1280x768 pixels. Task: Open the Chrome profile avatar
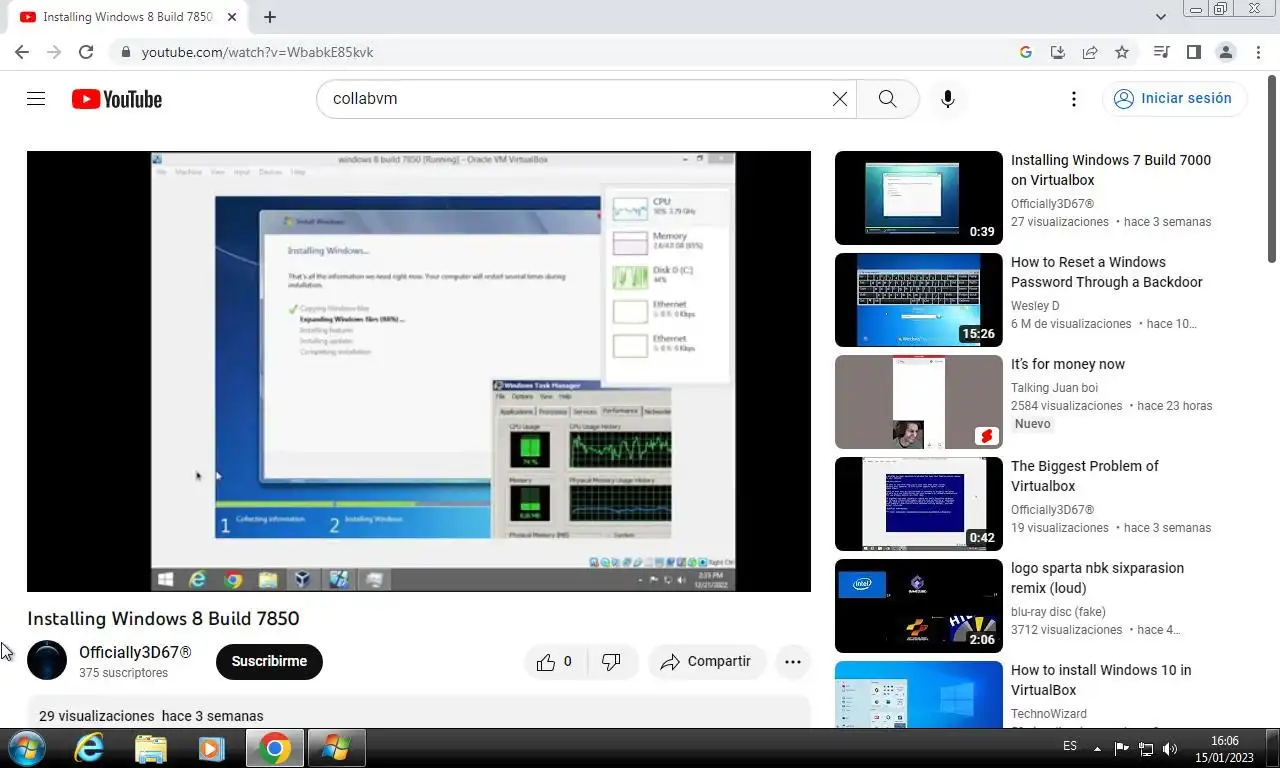1225,52
